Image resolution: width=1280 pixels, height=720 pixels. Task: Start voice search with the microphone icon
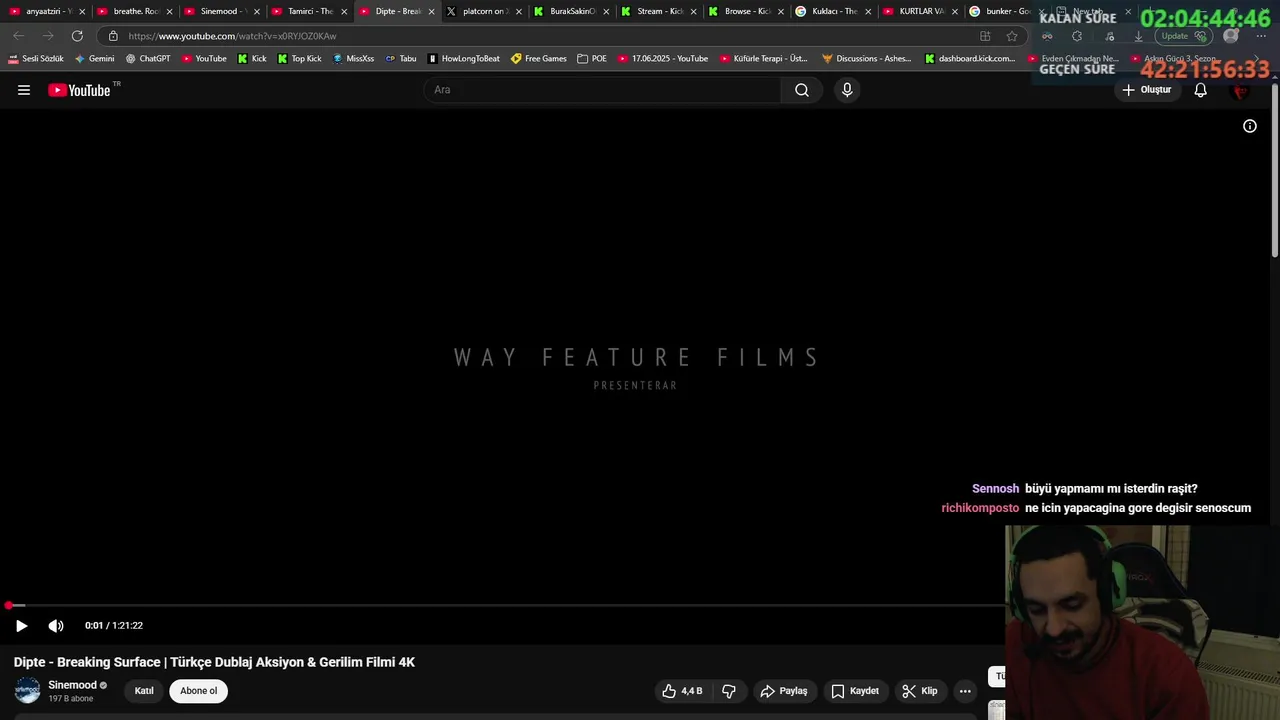click(847, 90)
